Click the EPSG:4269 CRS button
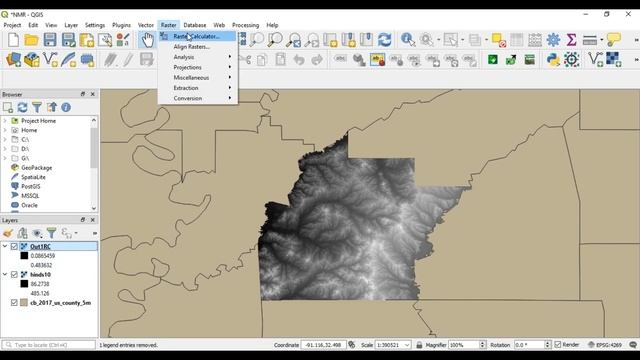 pos(604,345)
